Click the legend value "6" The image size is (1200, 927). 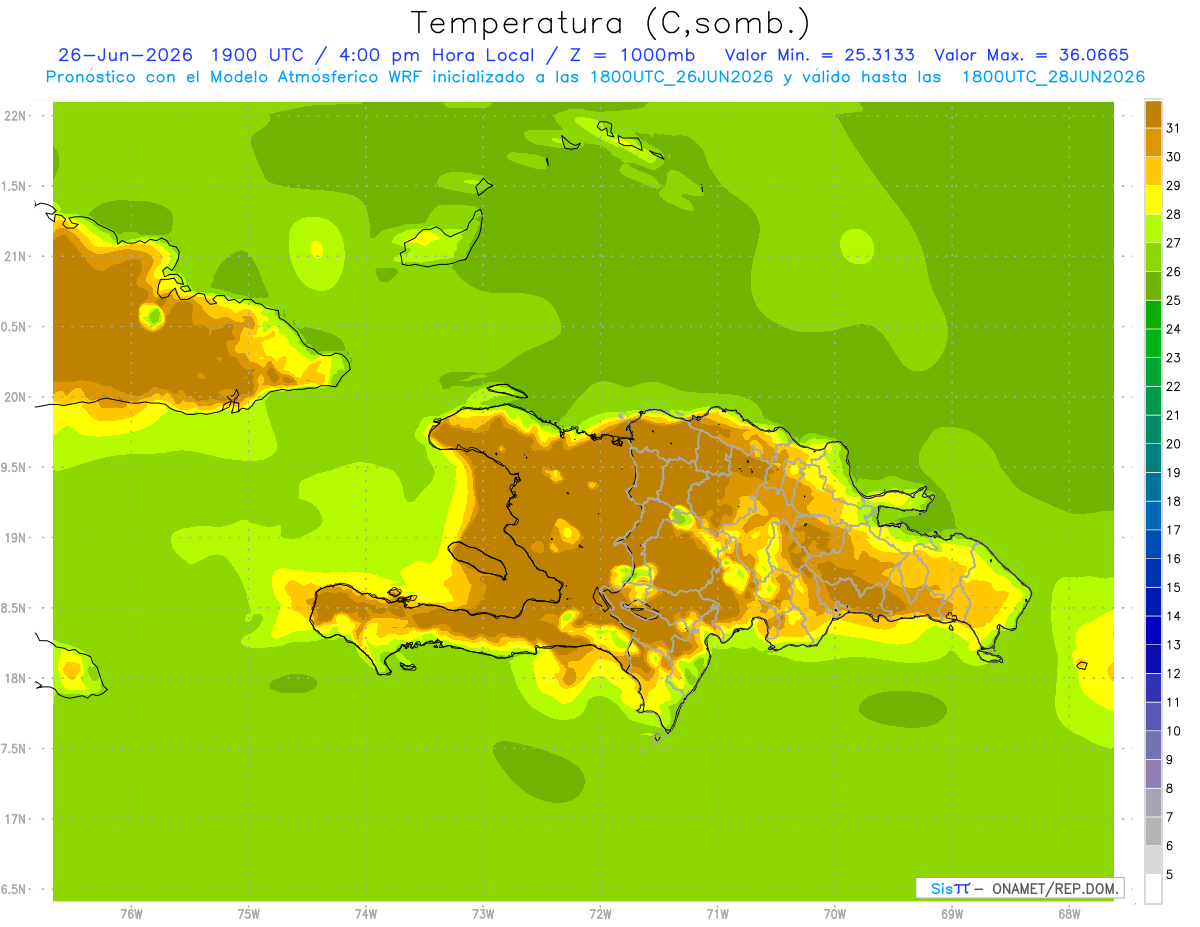click(1170, 846)
